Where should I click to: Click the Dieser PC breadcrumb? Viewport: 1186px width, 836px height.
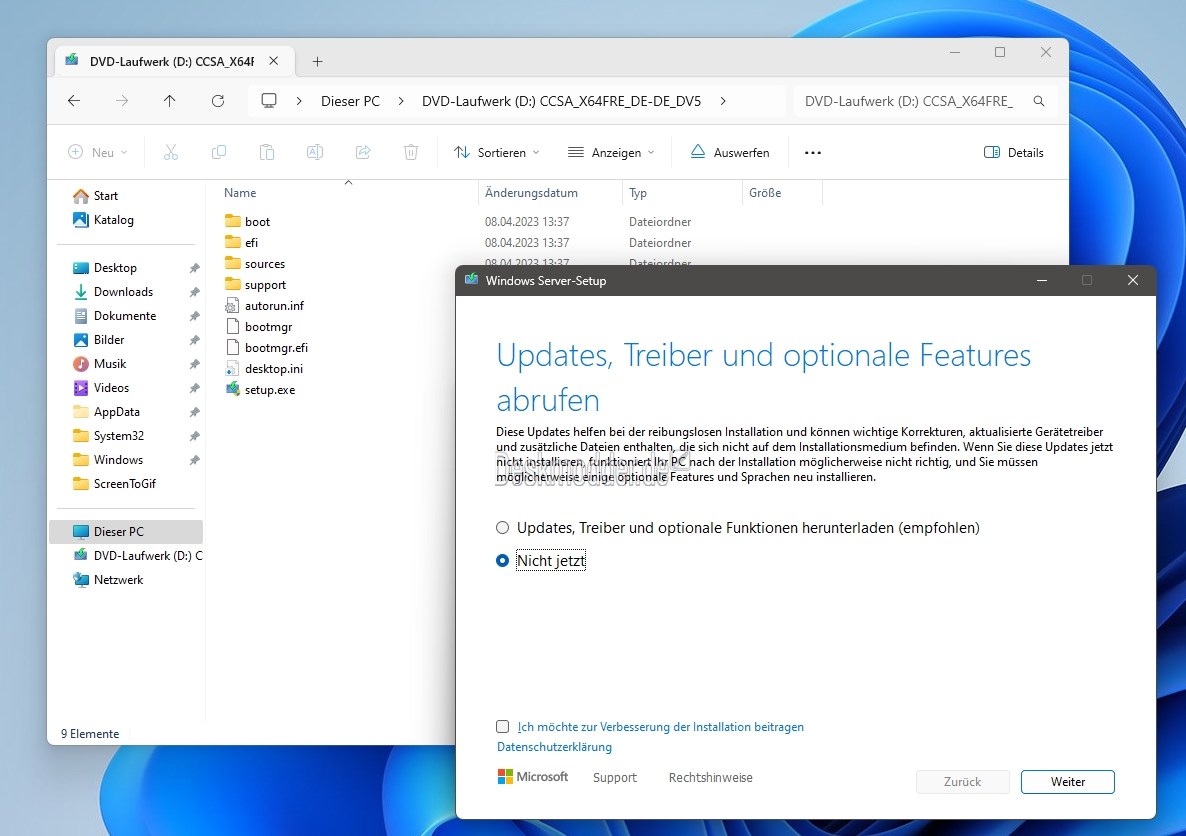pyautogui.click(x=350, y=101)
